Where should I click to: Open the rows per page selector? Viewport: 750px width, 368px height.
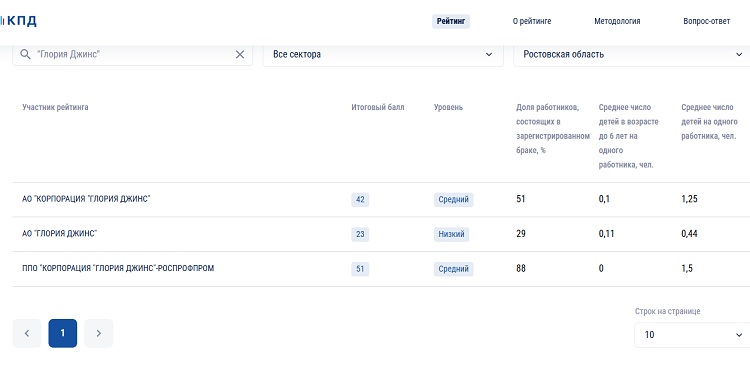[x=692, y=335]
